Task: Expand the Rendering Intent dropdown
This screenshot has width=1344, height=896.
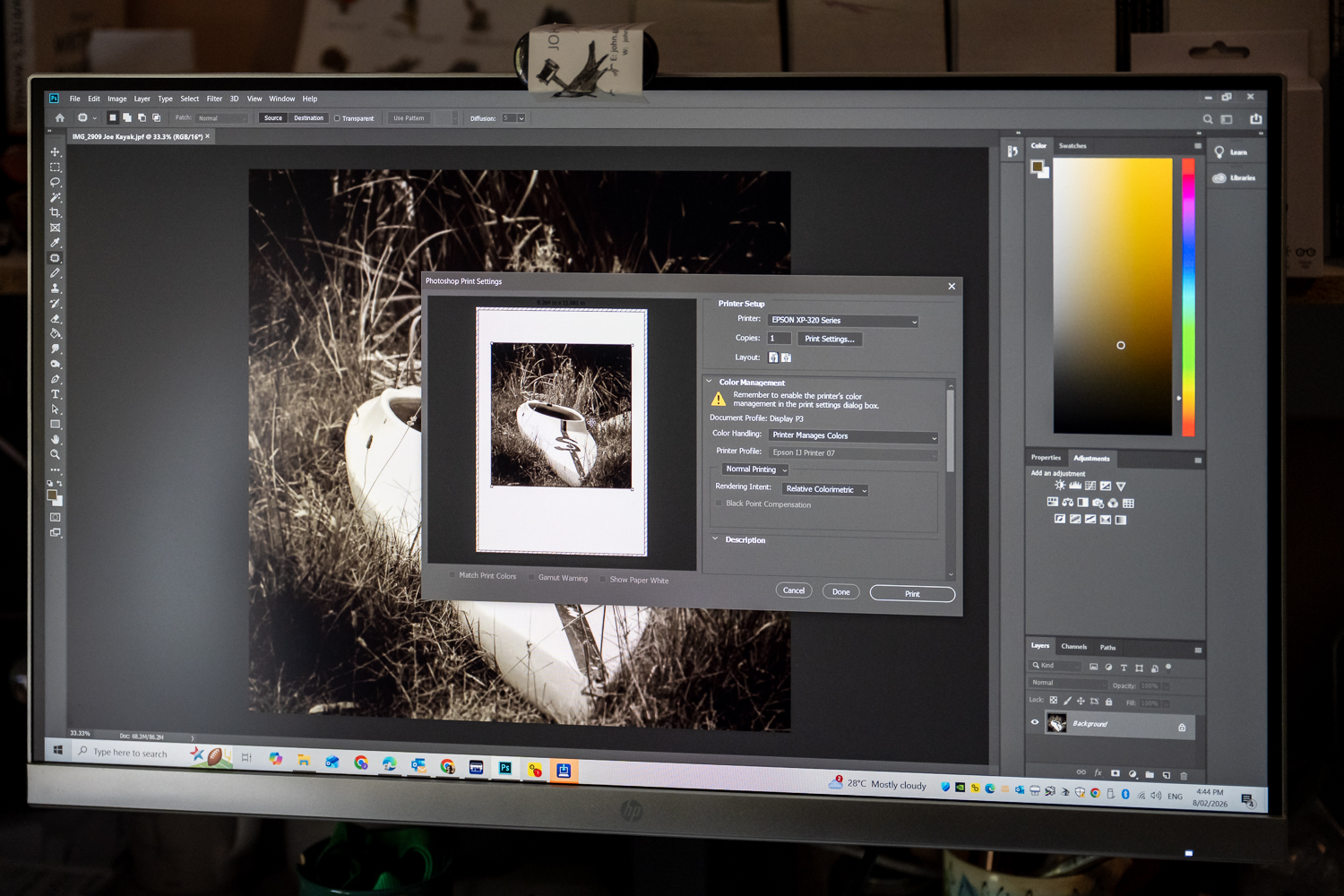Action: point(825,489)
